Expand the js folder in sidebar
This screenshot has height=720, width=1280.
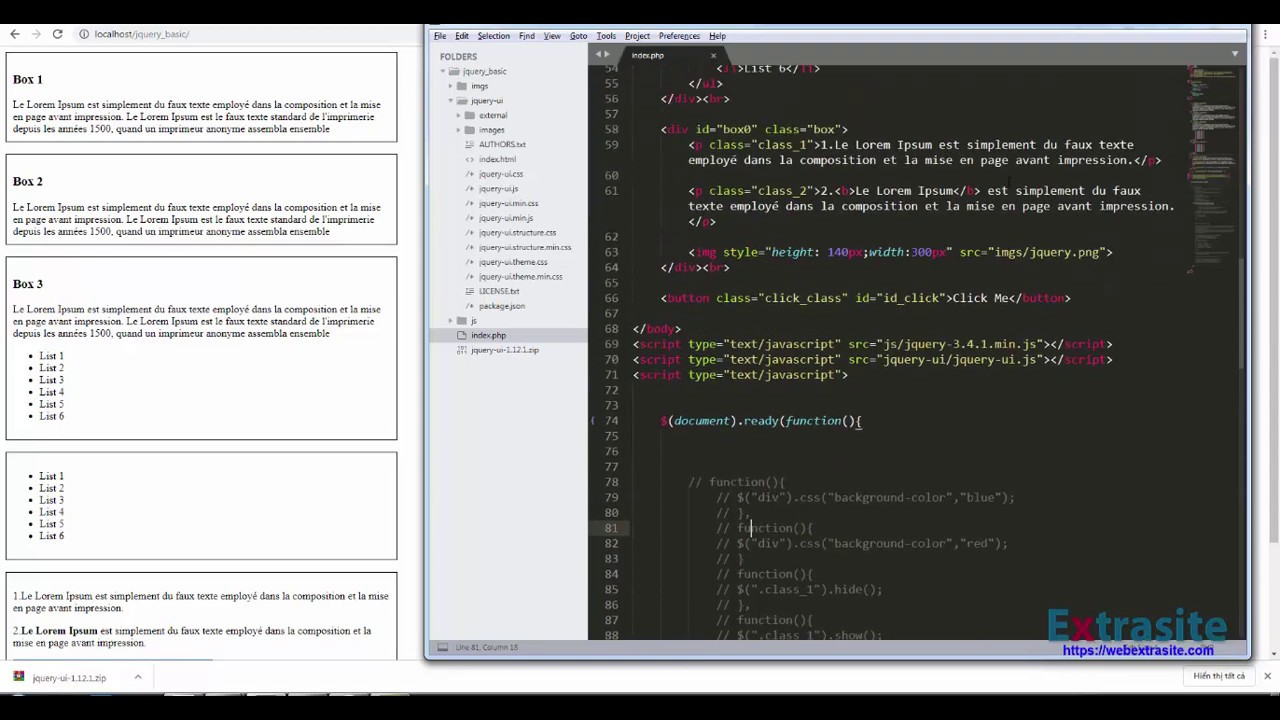pyautogui.click(x=451, y=321)
